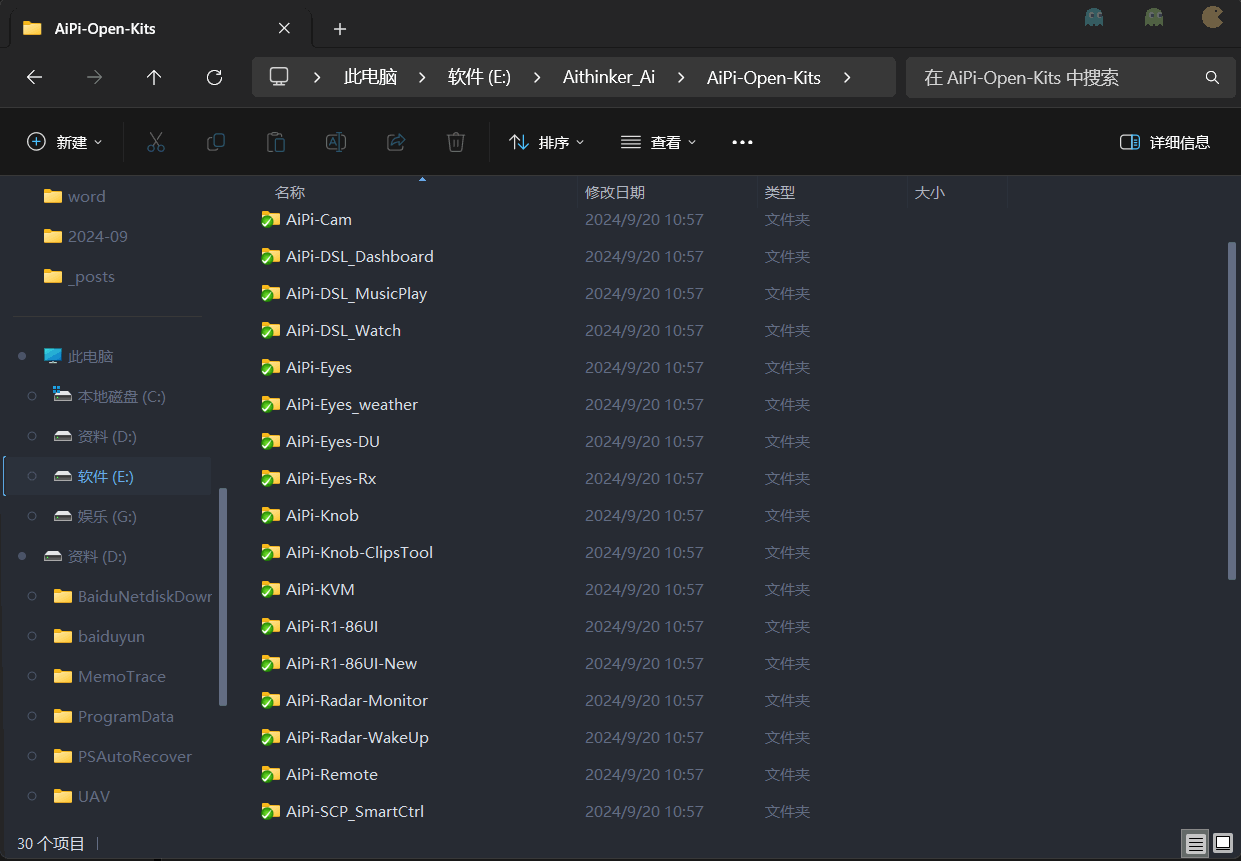Click the AiPi-KVM folder icon
This screenshot has width=1241, height=861.
tap(270, 589)
